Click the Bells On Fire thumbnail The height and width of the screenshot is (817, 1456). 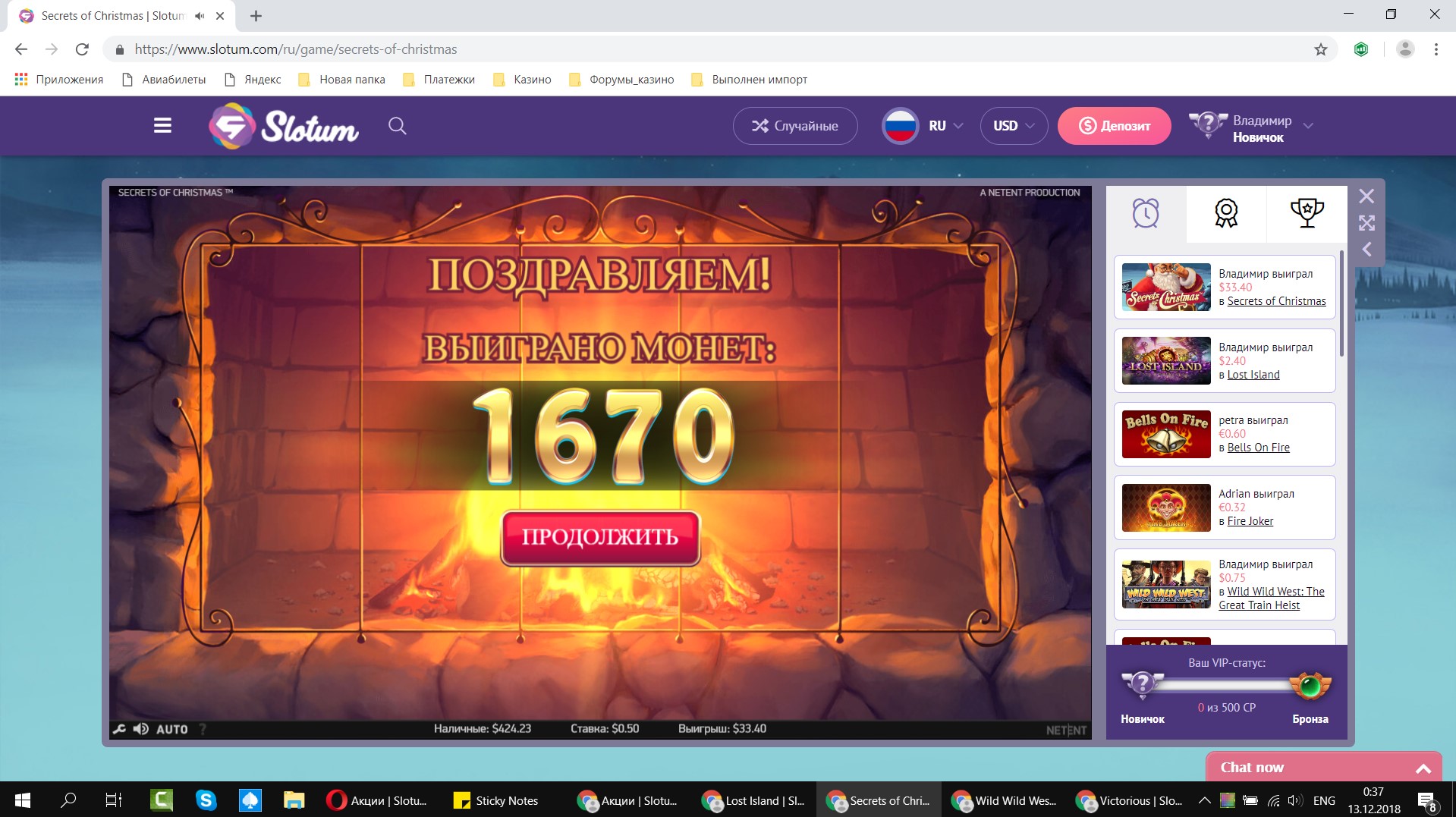pyautogui.click(x=1166, y=434)
